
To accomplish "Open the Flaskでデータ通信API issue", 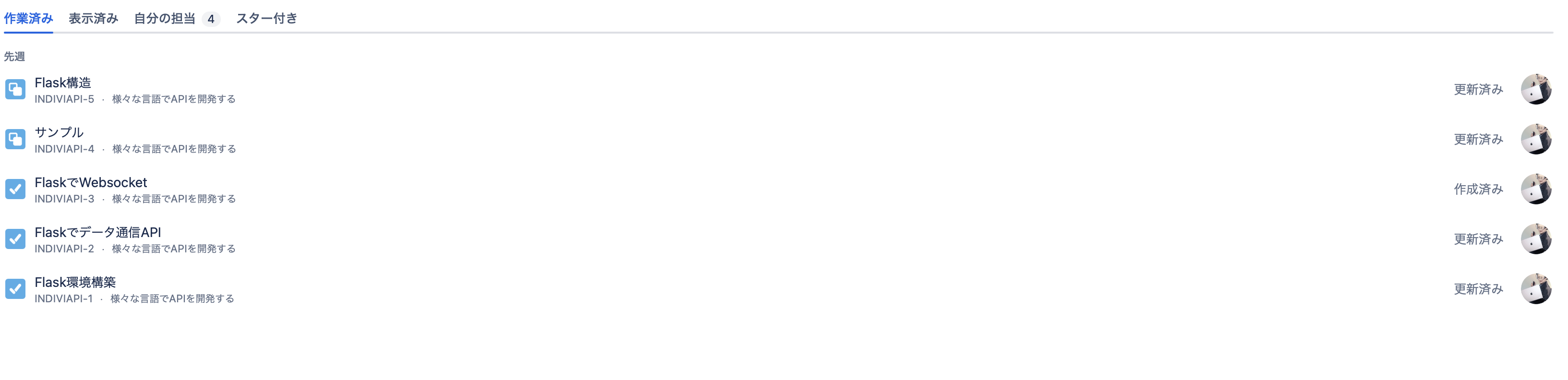I will tap(97, 232).
